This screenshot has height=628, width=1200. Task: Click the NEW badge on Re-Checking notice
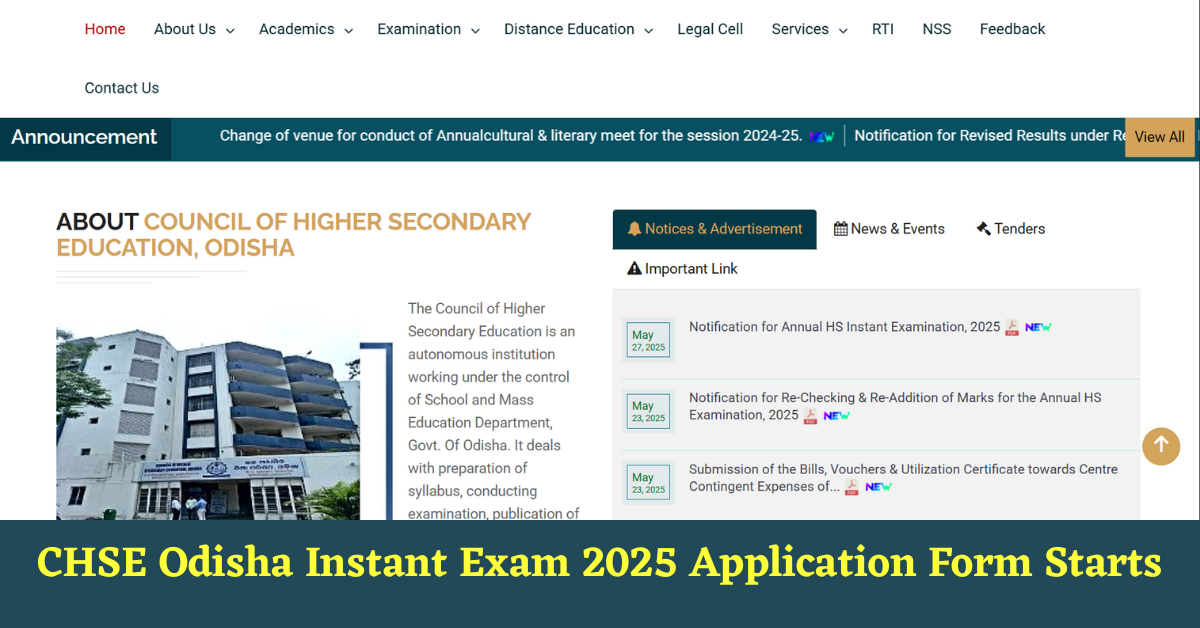837,416
